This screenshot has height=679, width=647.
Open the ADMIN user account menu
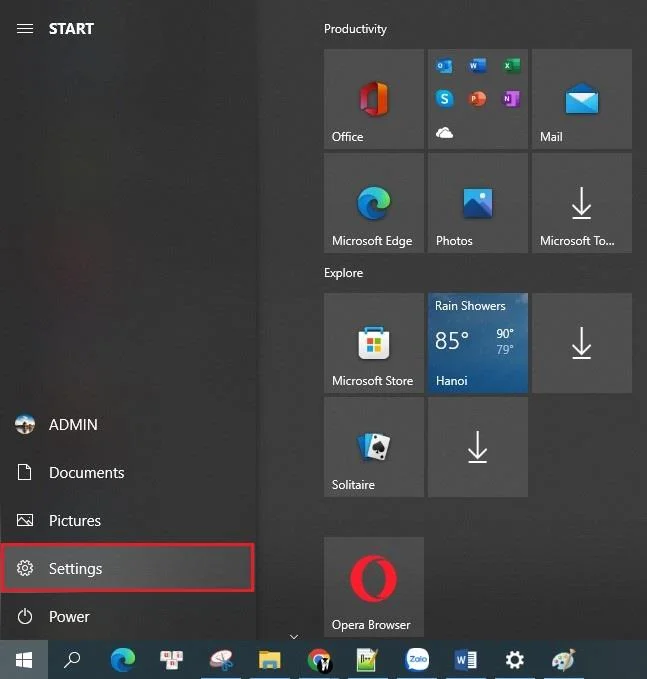tap(128, 424)
